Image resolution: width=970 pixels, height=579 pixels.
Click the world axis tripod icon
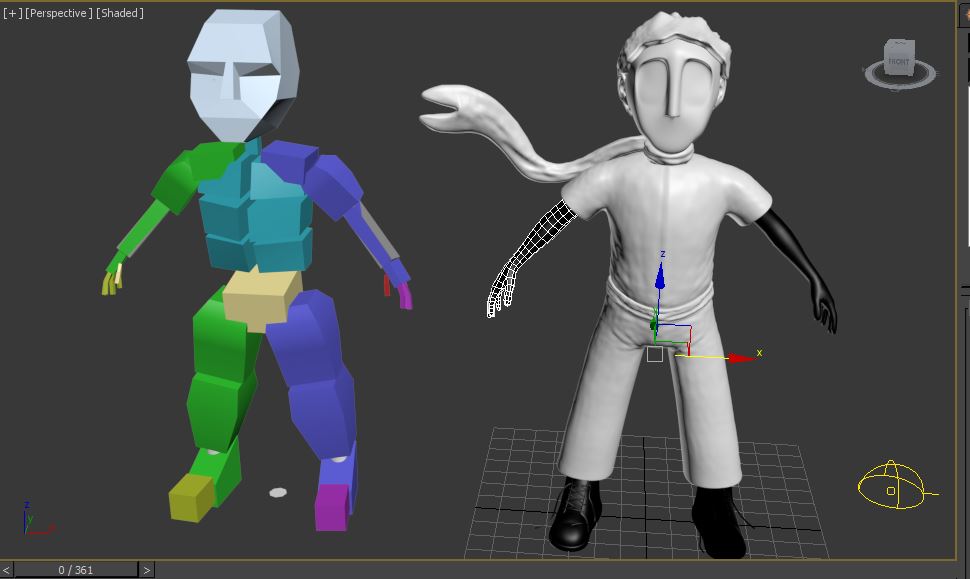click(x=32, y=520)
